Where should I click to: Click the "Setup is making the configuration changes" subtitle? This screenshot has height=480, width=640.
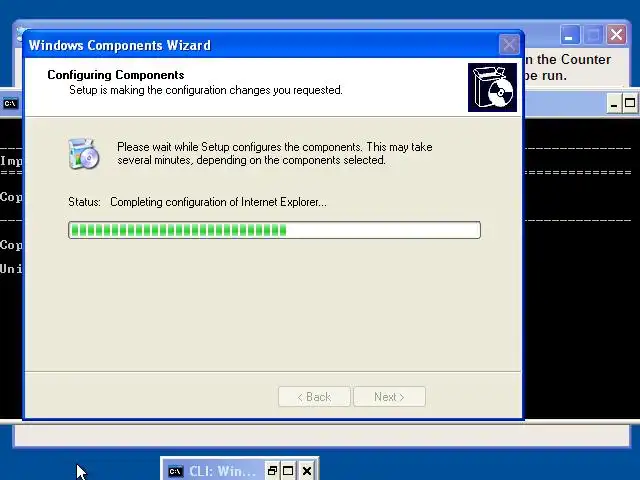206,90
